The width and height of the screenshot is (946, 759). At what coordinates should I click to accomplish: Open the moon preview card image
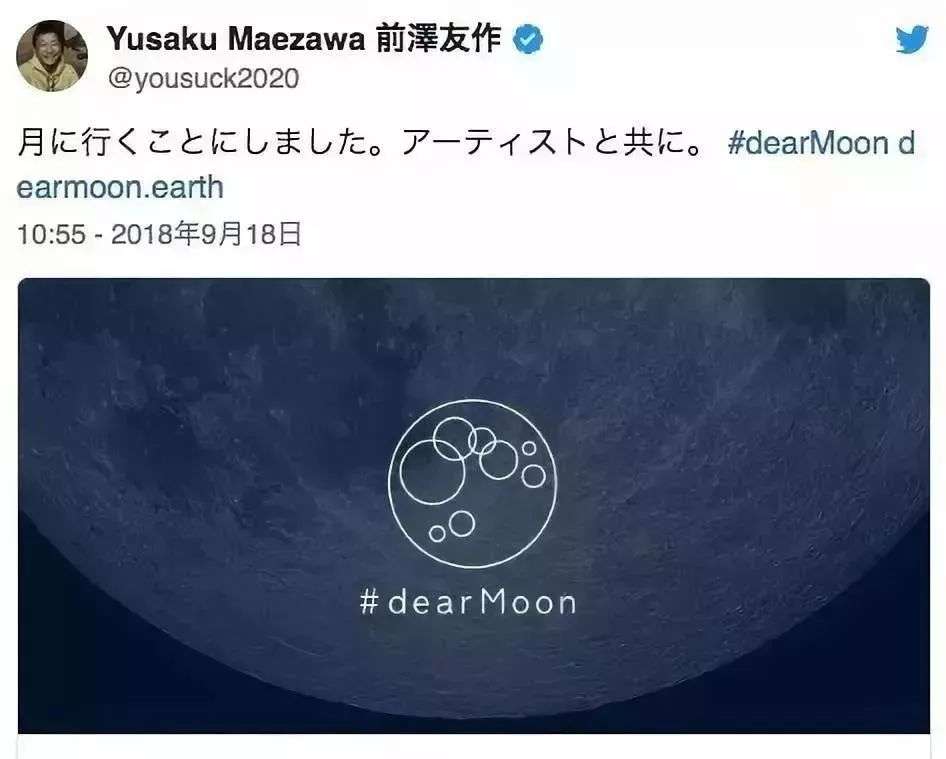(x=474, y=506)
